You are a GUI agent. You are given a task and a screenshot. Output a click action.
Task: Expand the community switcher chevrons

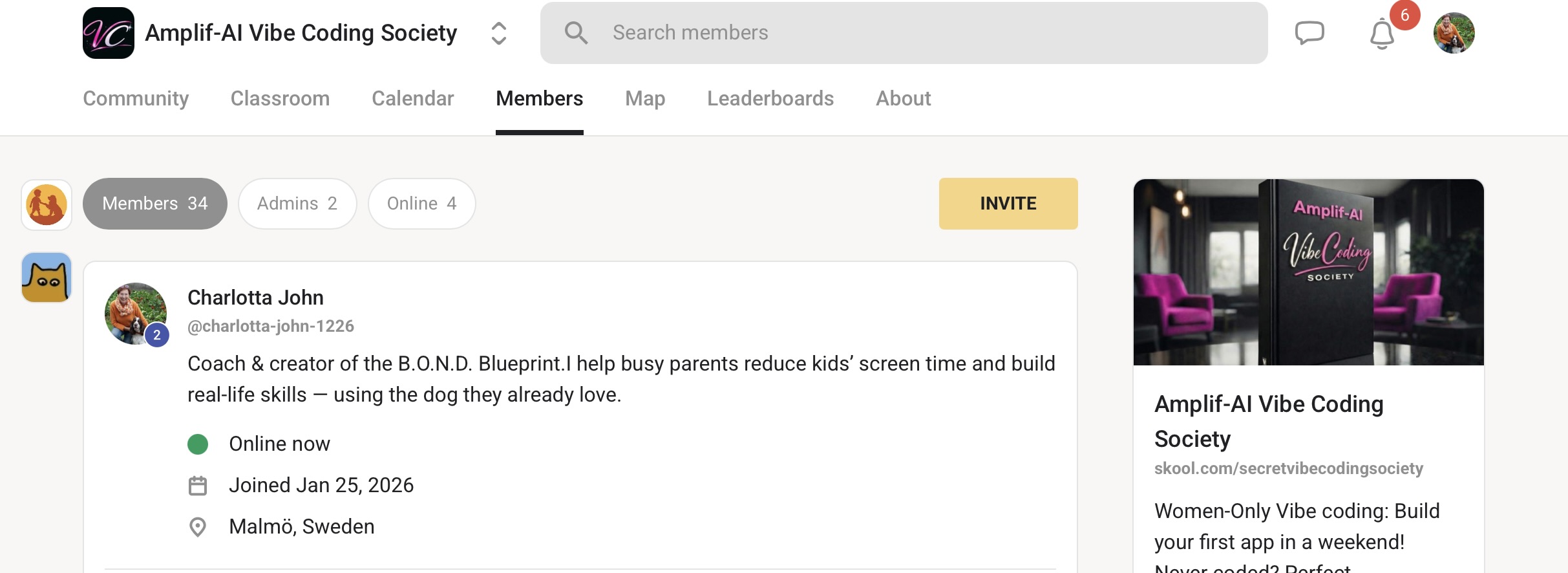pos(498,34)
